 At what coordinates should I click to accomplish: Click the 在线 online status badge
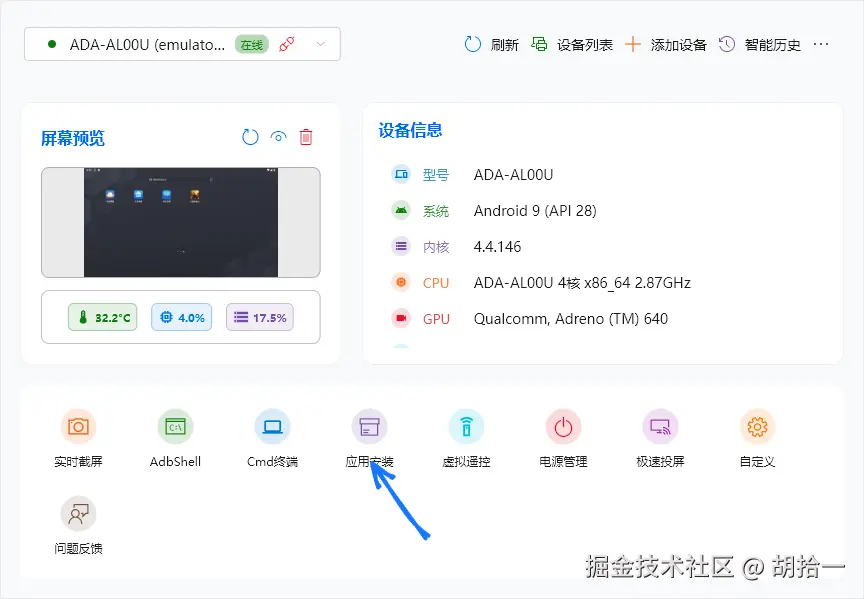(x=252, y=45)
